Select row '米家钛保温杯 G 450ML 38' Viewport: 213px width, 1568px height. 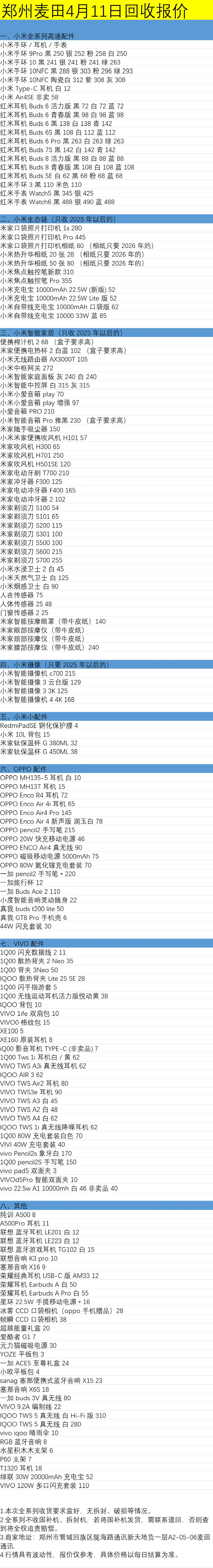point(39,752)
